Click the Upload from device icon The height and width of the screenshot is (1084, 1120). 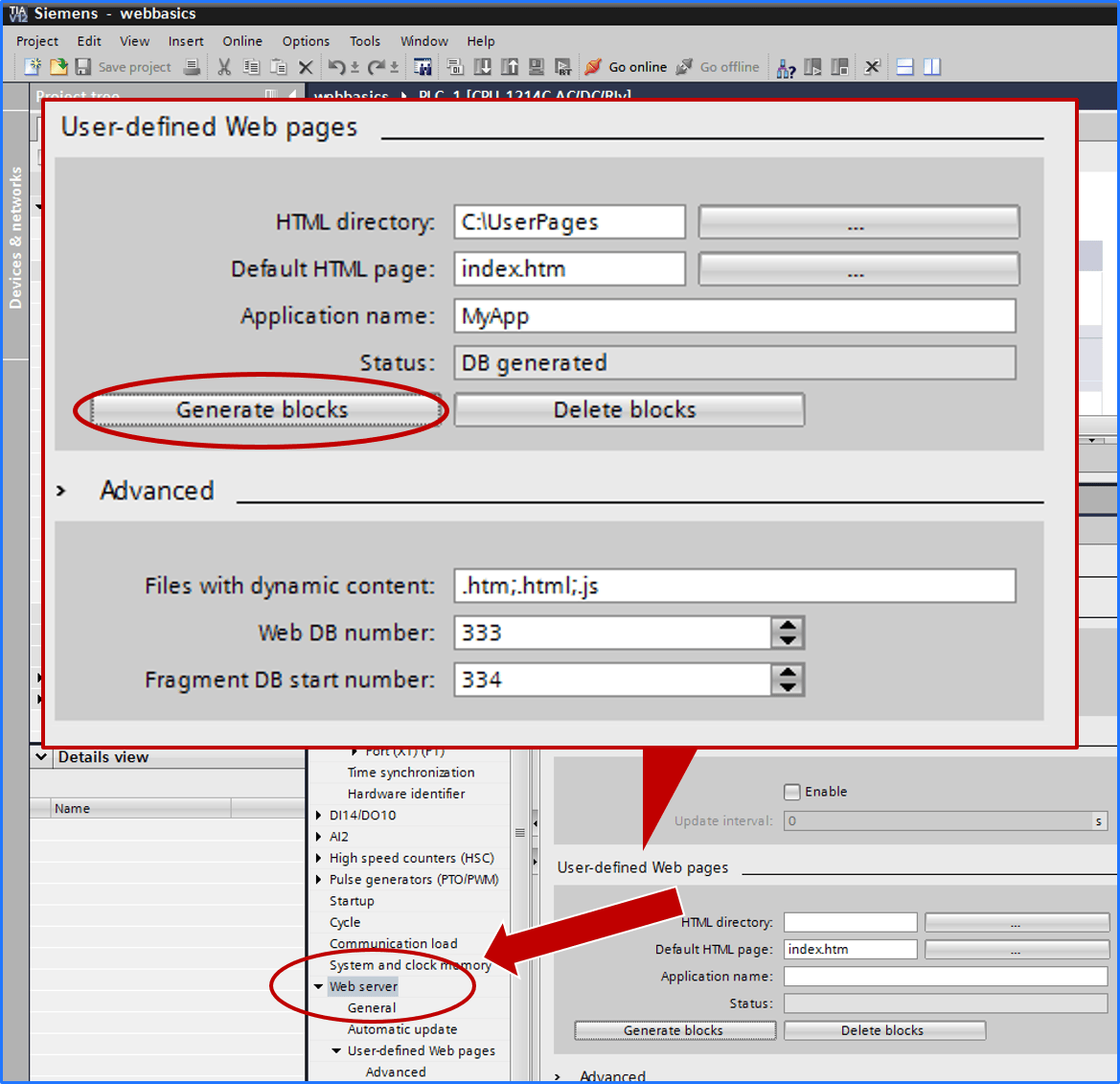[x=510, y=66]
